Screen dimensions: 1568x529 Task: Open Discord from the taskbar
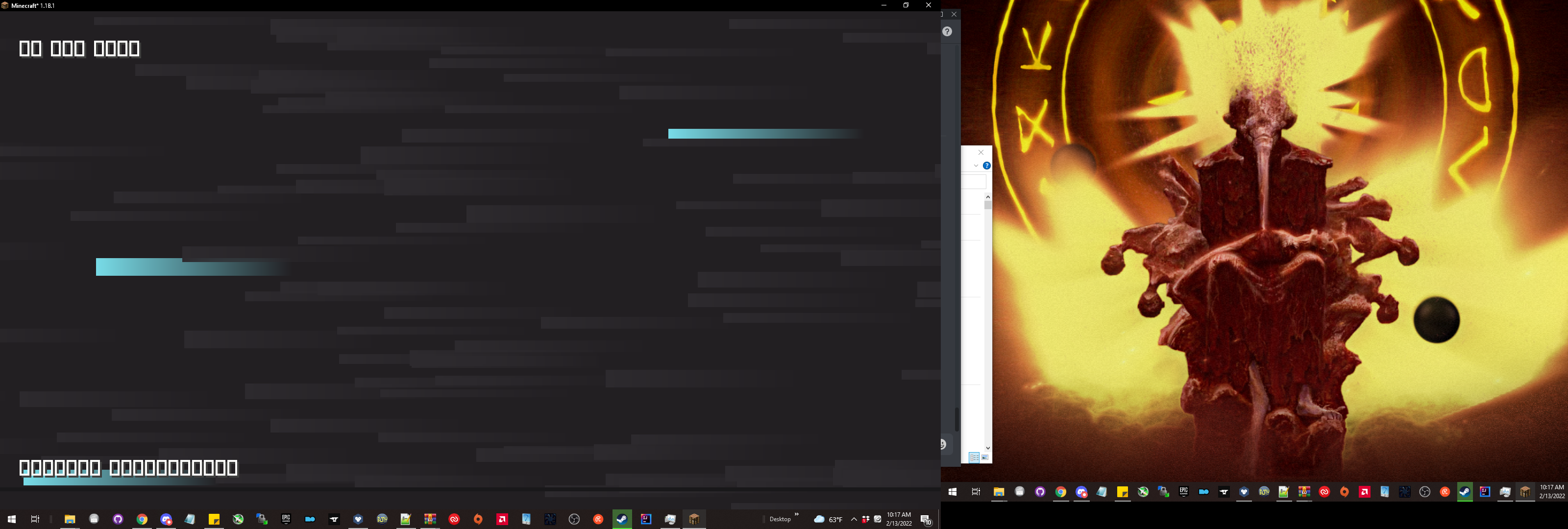(165, 519)
